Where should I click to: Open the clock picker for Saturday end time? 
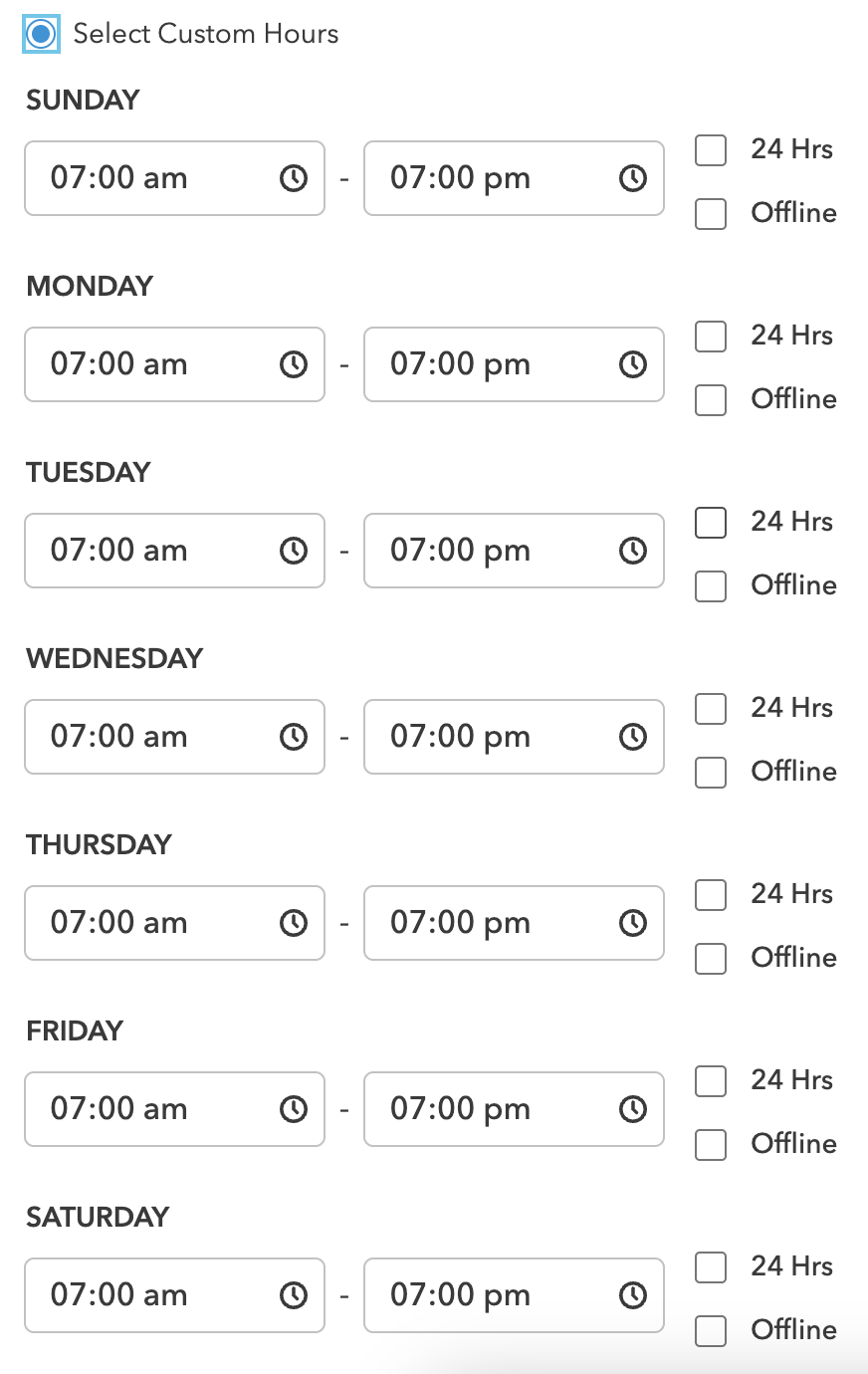click(633, 1295)
